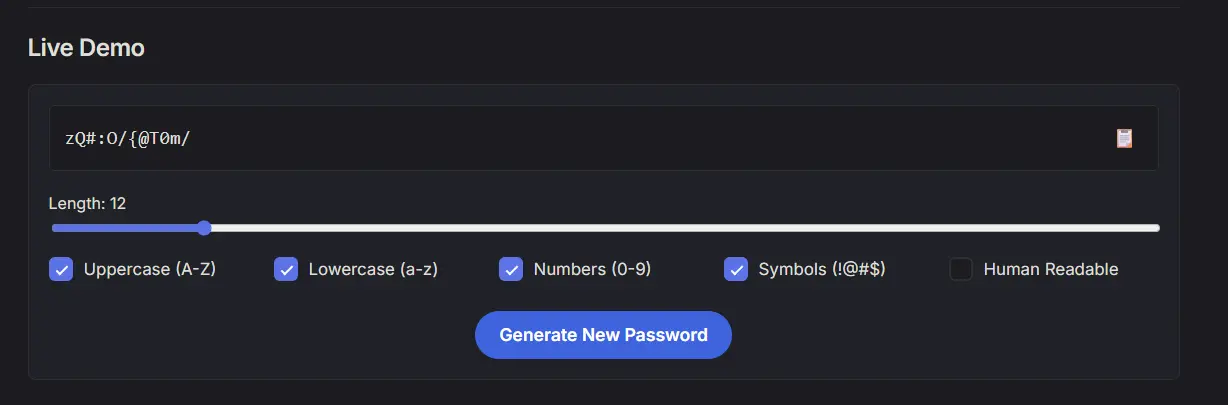Screen dimensions: 1228x405
Task: Disable the Lowercase (a-z) checkbox
Action: pos(286,269)
